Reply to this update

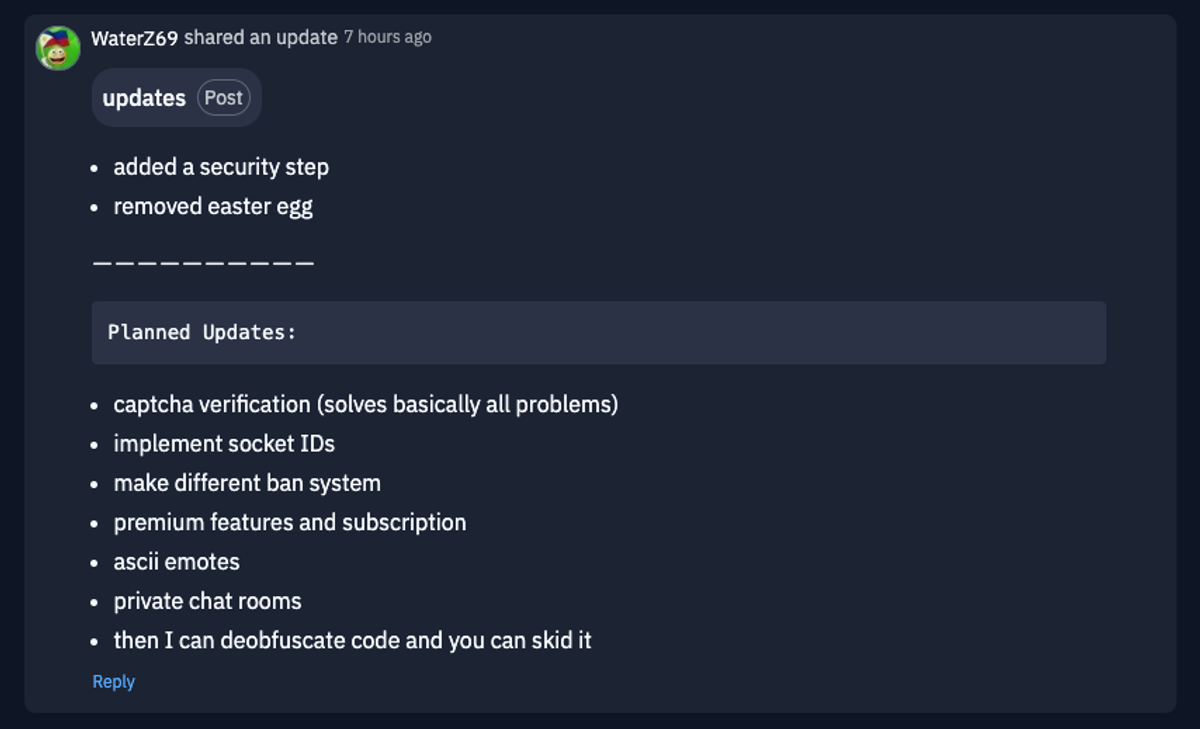pos(113,682)
